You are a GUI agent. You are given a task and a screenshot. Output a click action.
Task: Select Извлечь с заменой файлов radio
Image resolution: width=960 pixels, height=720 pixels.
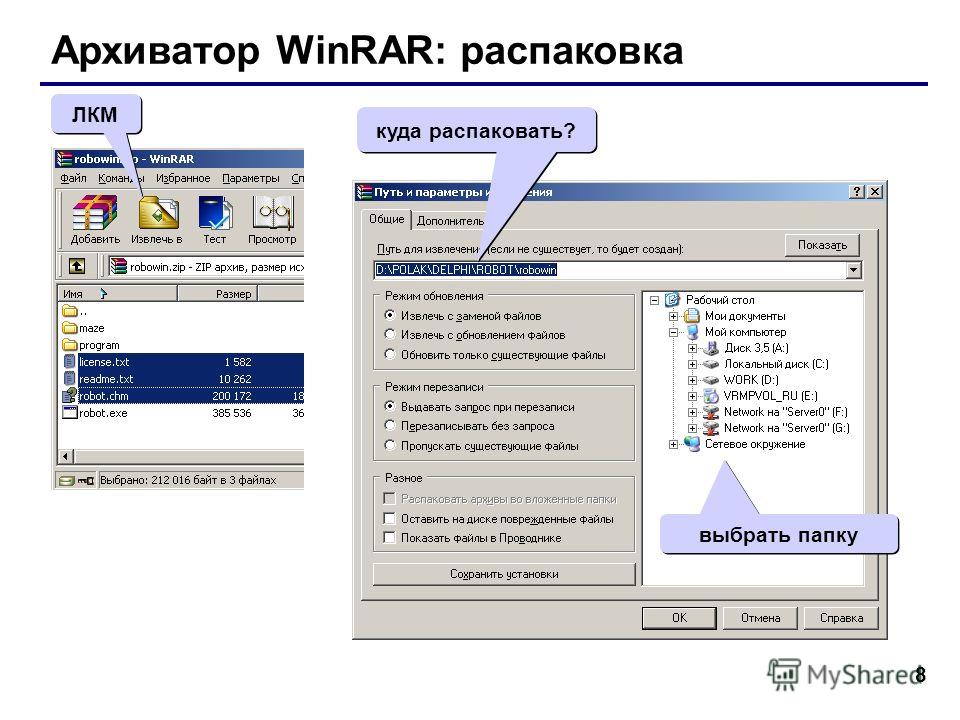coord(389,315)
